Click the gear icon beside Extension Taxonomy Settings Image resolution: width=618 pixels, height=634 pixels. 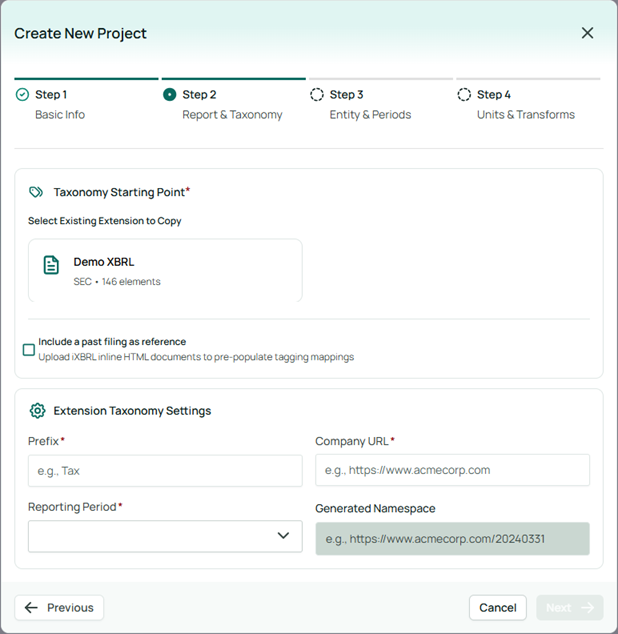click(x=37, y=411)
